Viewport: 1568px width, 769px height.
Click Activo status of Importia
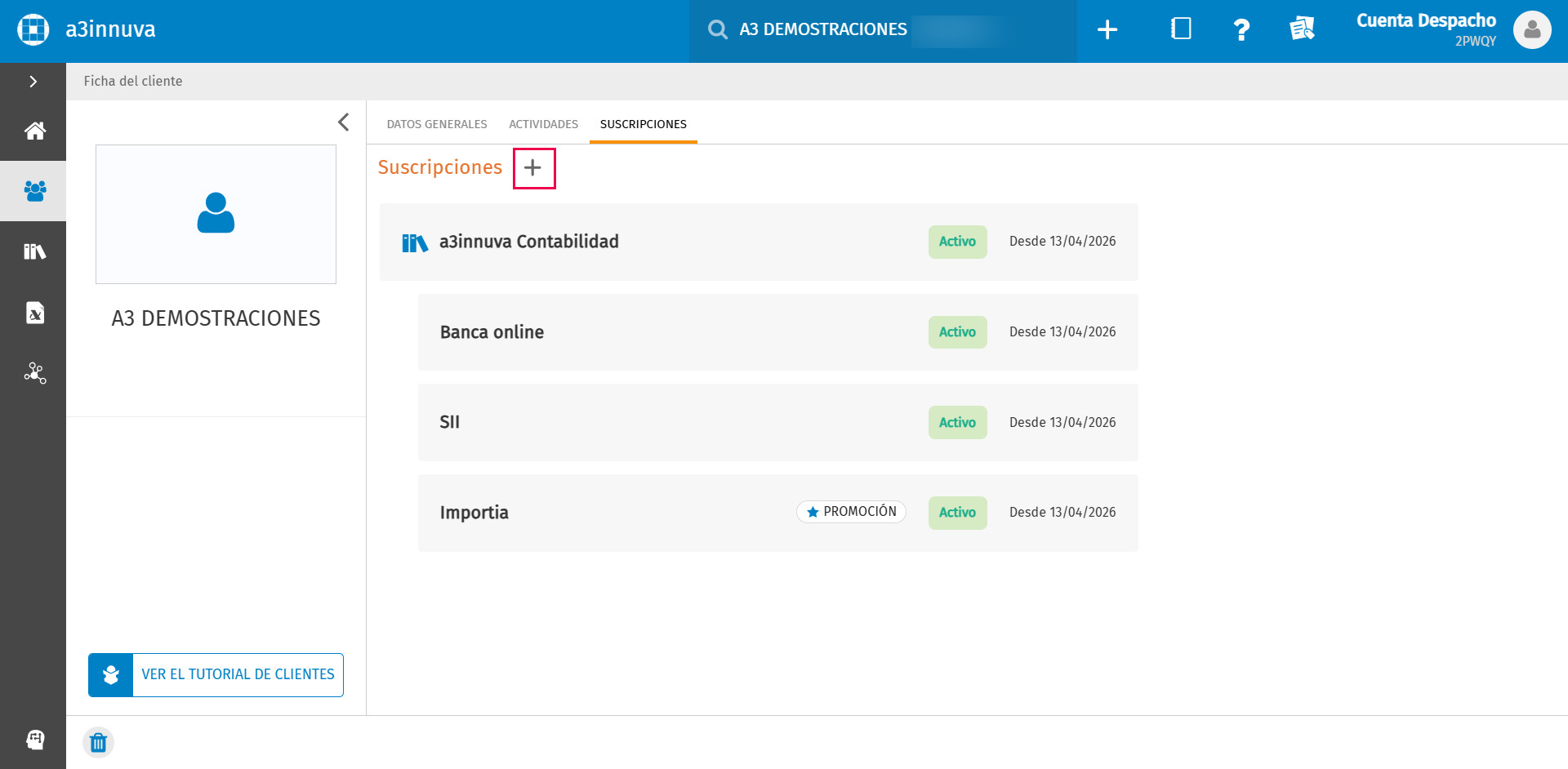pos(957,513)
